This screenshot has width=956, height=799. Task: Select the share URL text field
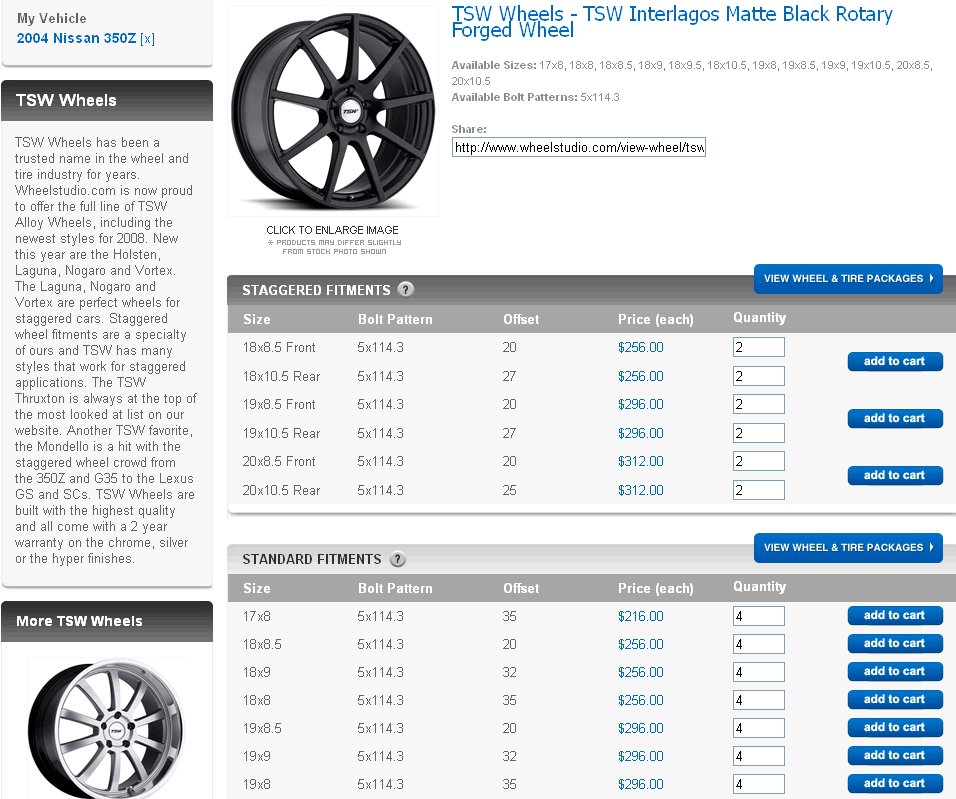pos(579,148)
